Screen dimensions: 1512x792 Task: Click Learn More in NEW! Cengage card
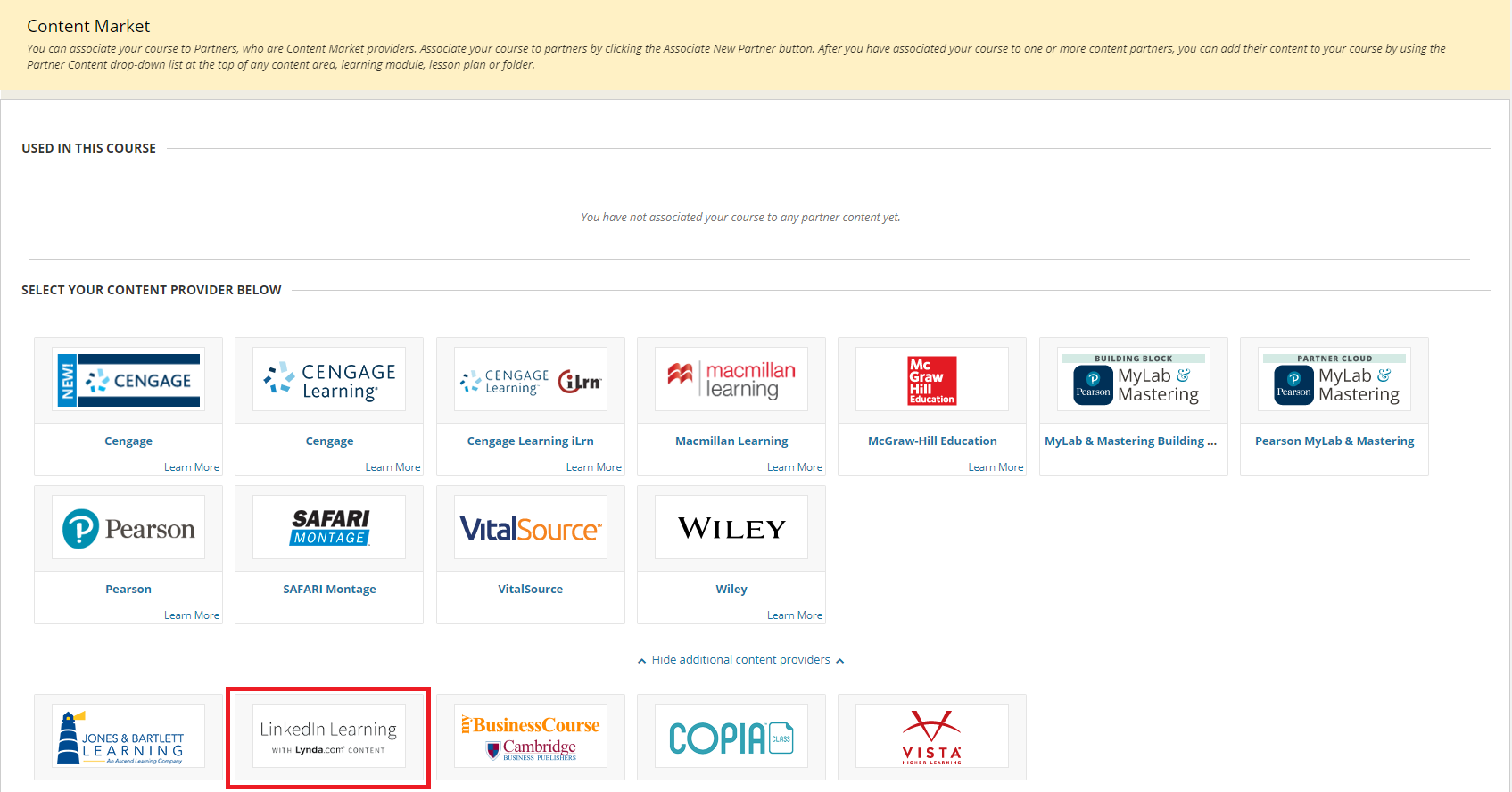pos(192,467)
